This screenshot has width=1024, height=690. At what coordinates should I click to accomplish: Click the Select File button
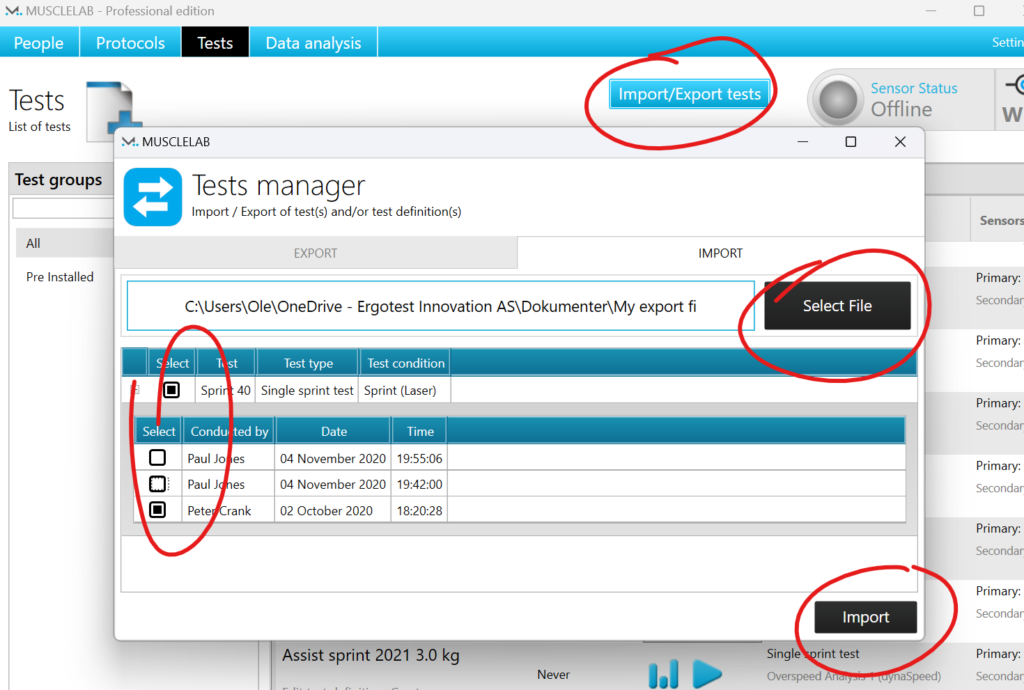(x=837, y=306)
